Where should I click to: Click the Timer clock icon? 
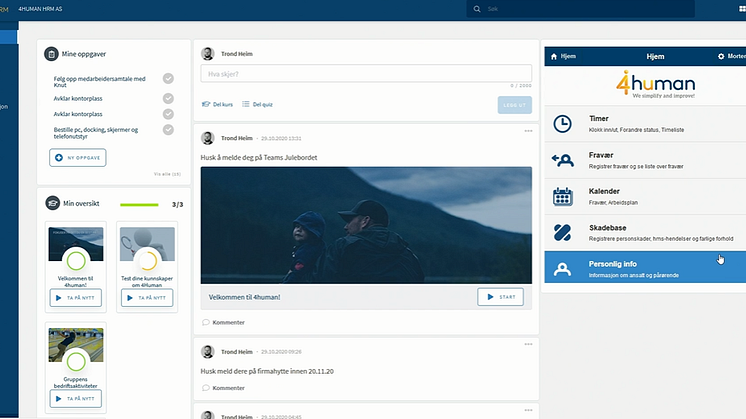pyautogui.click(x=562, y=124)
